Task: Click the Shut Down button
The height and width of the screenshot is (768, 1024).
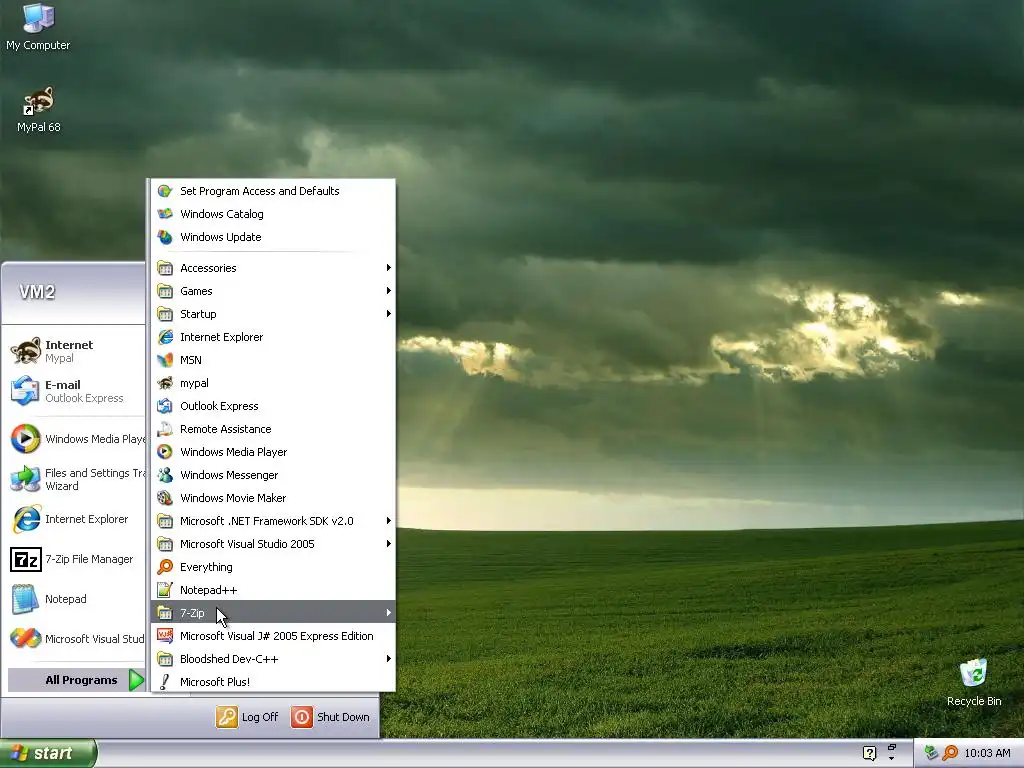Action: [330, 717]
